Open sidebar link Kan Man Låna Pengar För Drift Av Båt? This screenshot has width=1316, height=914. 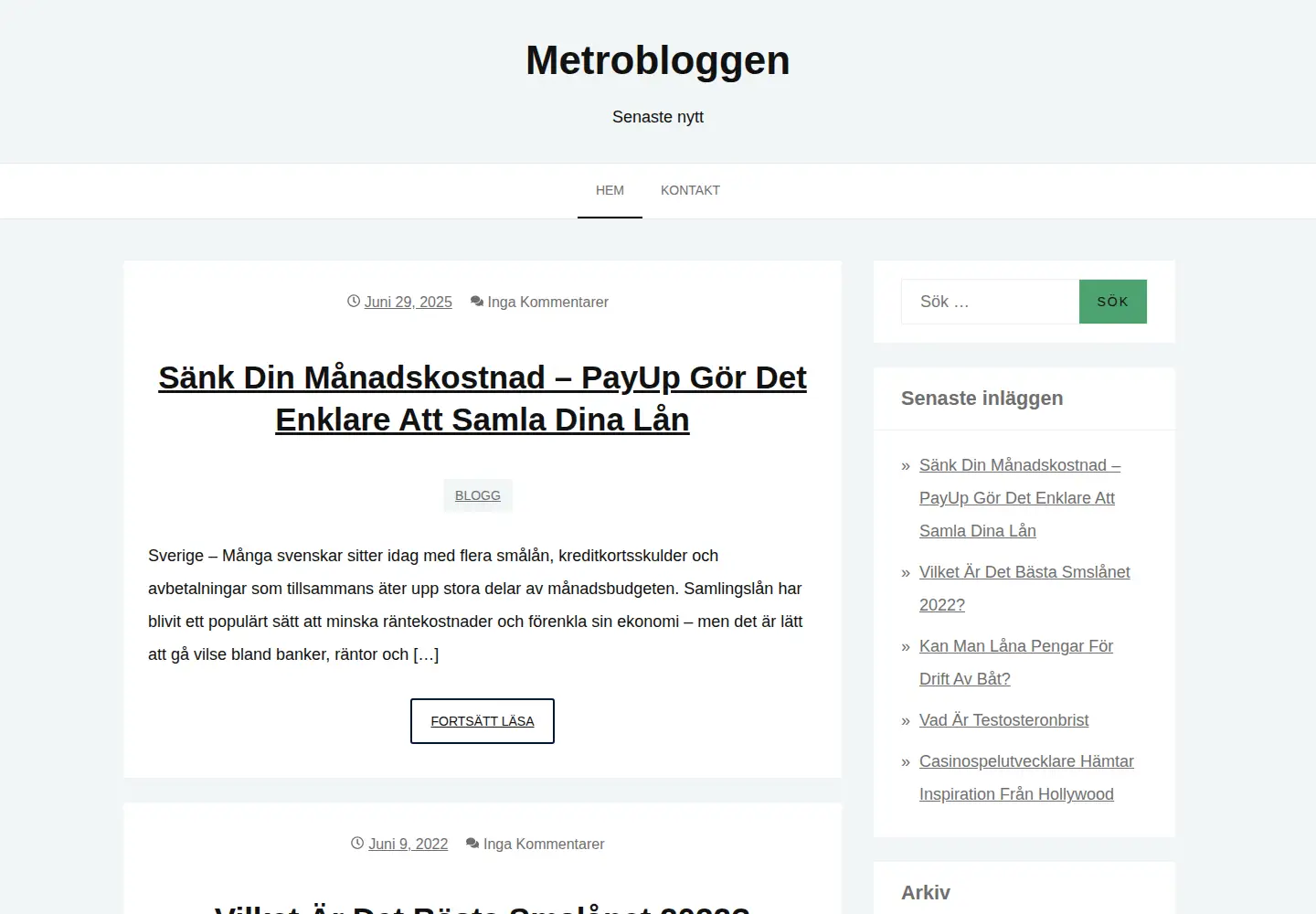point(1016,663)
